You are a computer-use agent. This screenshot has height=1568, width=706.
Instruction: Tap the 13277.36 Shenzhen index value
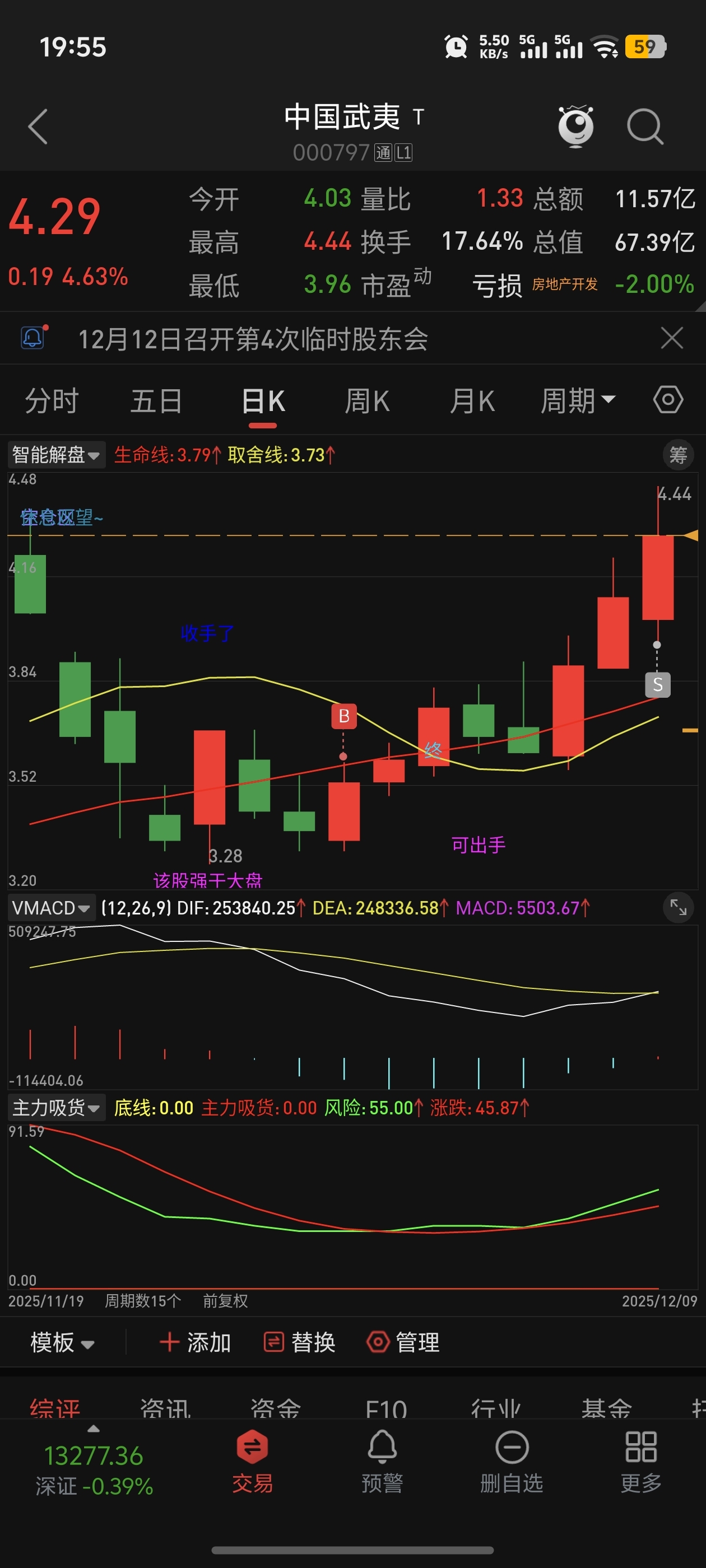tap(94, 1455)
